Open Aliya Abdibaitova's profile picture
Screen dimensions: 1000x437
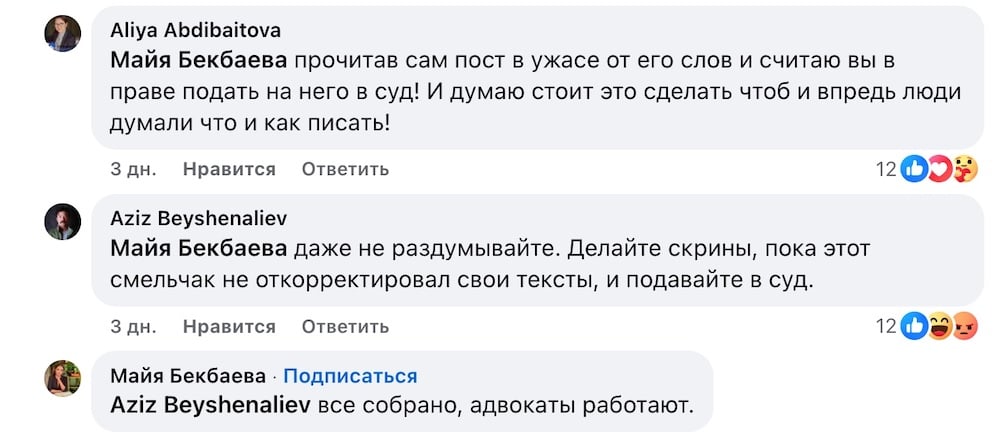(x=62, y=33)
